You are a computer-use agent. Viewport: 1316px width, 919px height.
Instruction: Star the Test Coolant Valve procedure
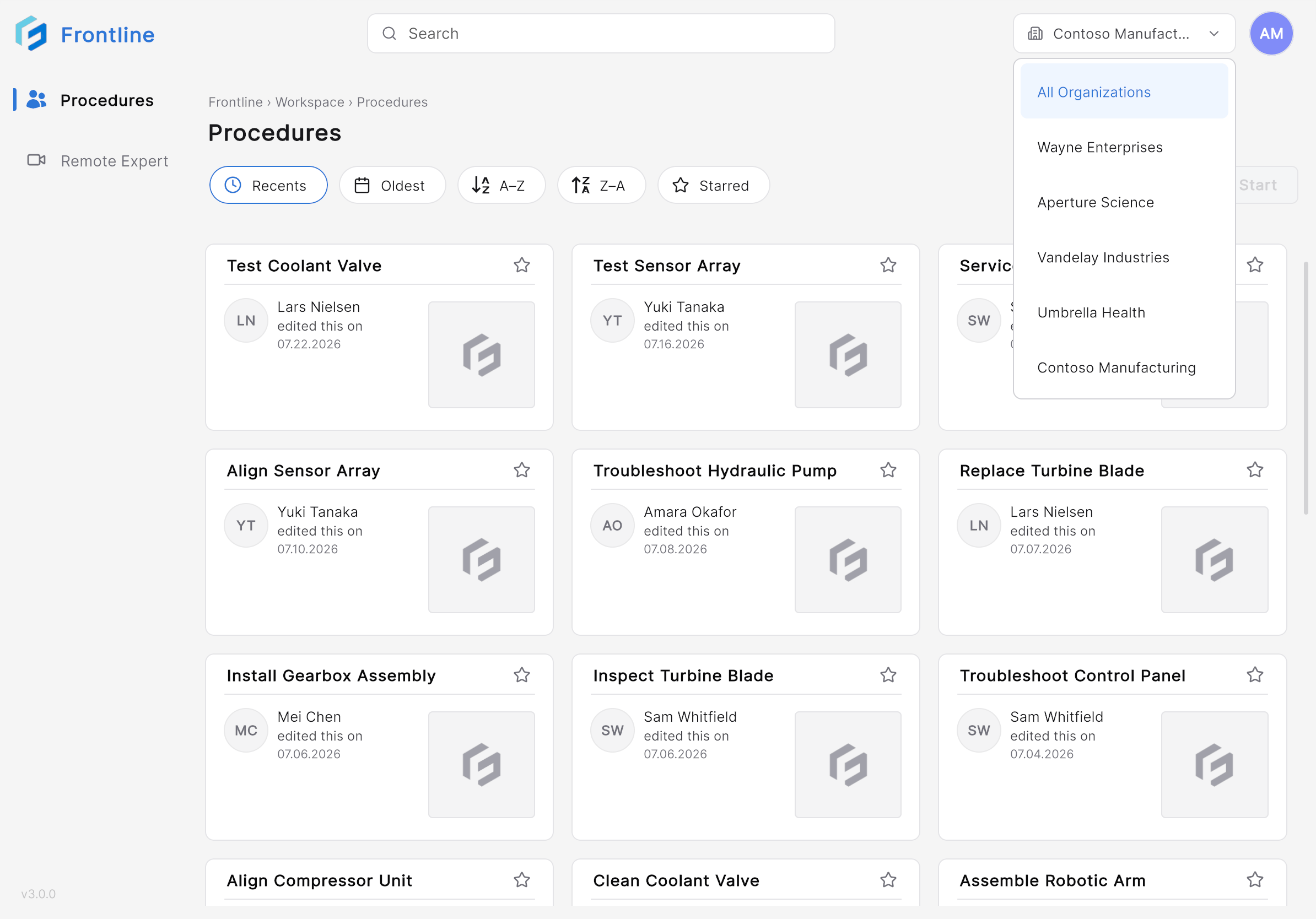pyautogui.click(x=521, y=265)
